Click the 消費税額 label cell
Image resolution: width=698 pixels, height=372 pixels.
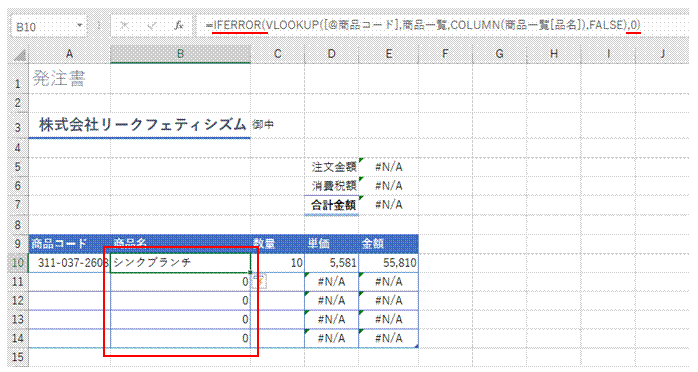point(331,186)
